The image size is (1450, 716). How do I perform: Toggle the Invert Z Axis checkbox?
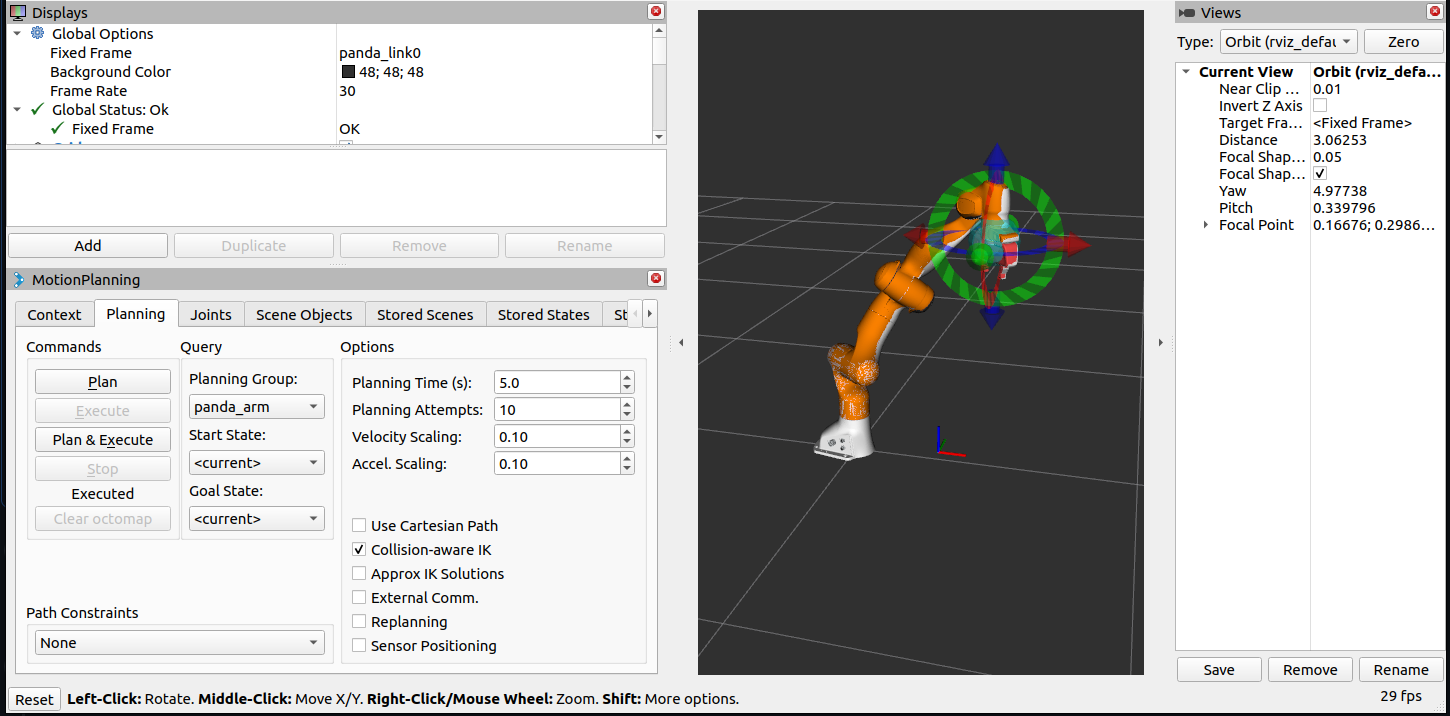point(1320,106)
